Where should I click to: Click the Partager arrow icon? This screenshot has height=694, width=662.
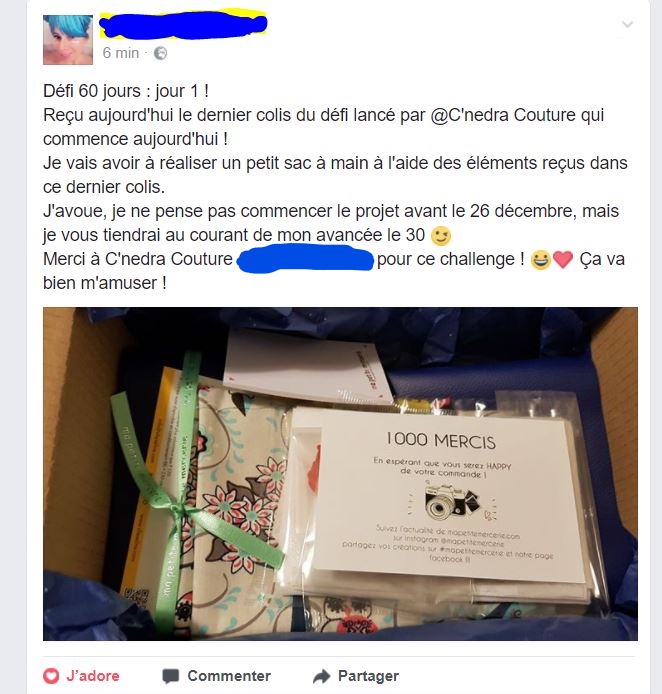click(x=321, y=676)
